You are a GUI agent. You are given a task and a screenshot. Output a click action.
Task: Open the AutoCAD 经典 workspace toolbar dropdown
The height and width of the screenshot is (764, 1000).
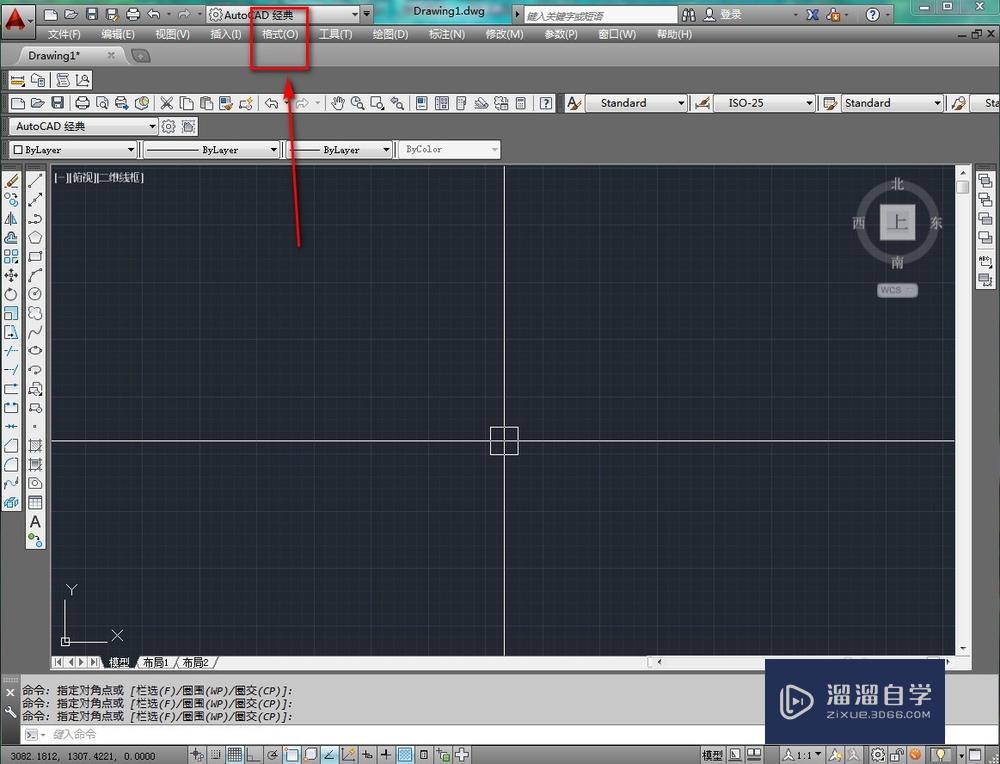tap(84, 126)
